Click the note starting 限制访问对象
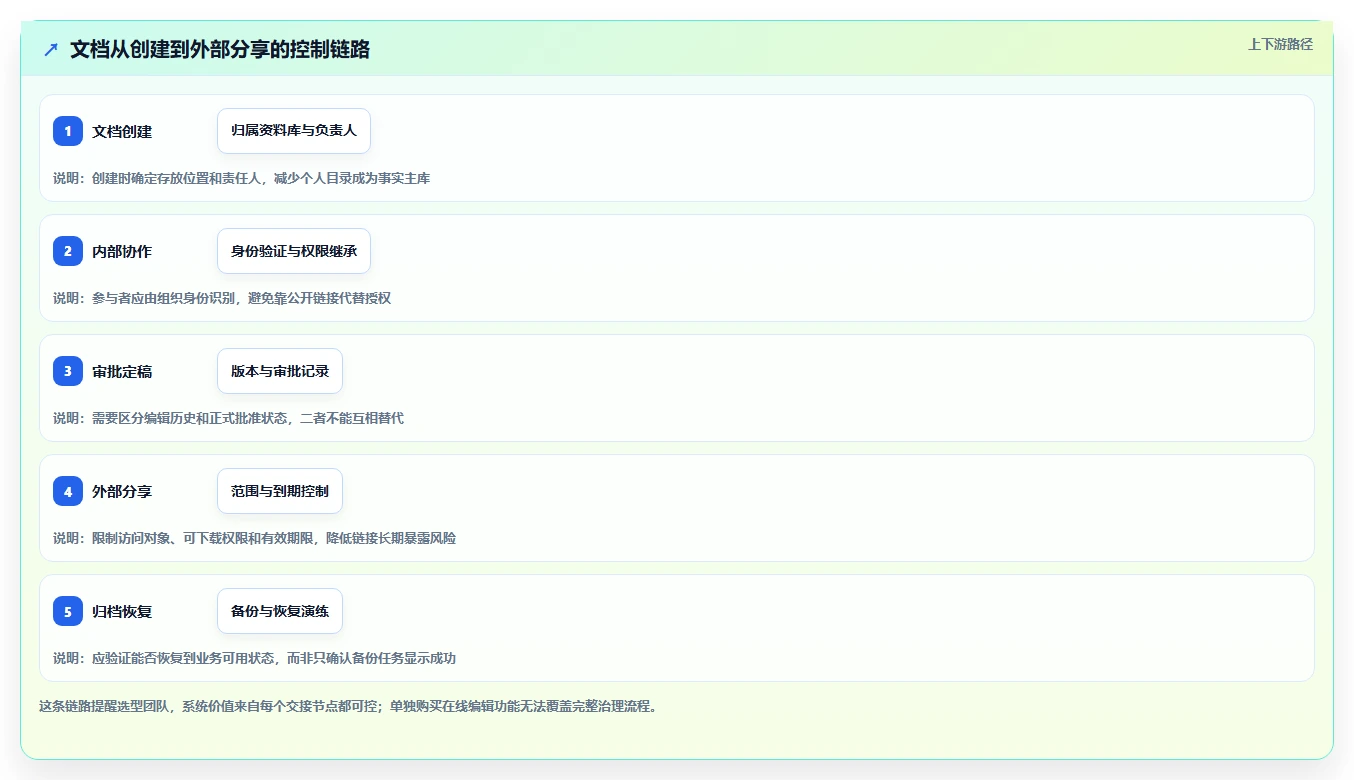 pos(255,538)
